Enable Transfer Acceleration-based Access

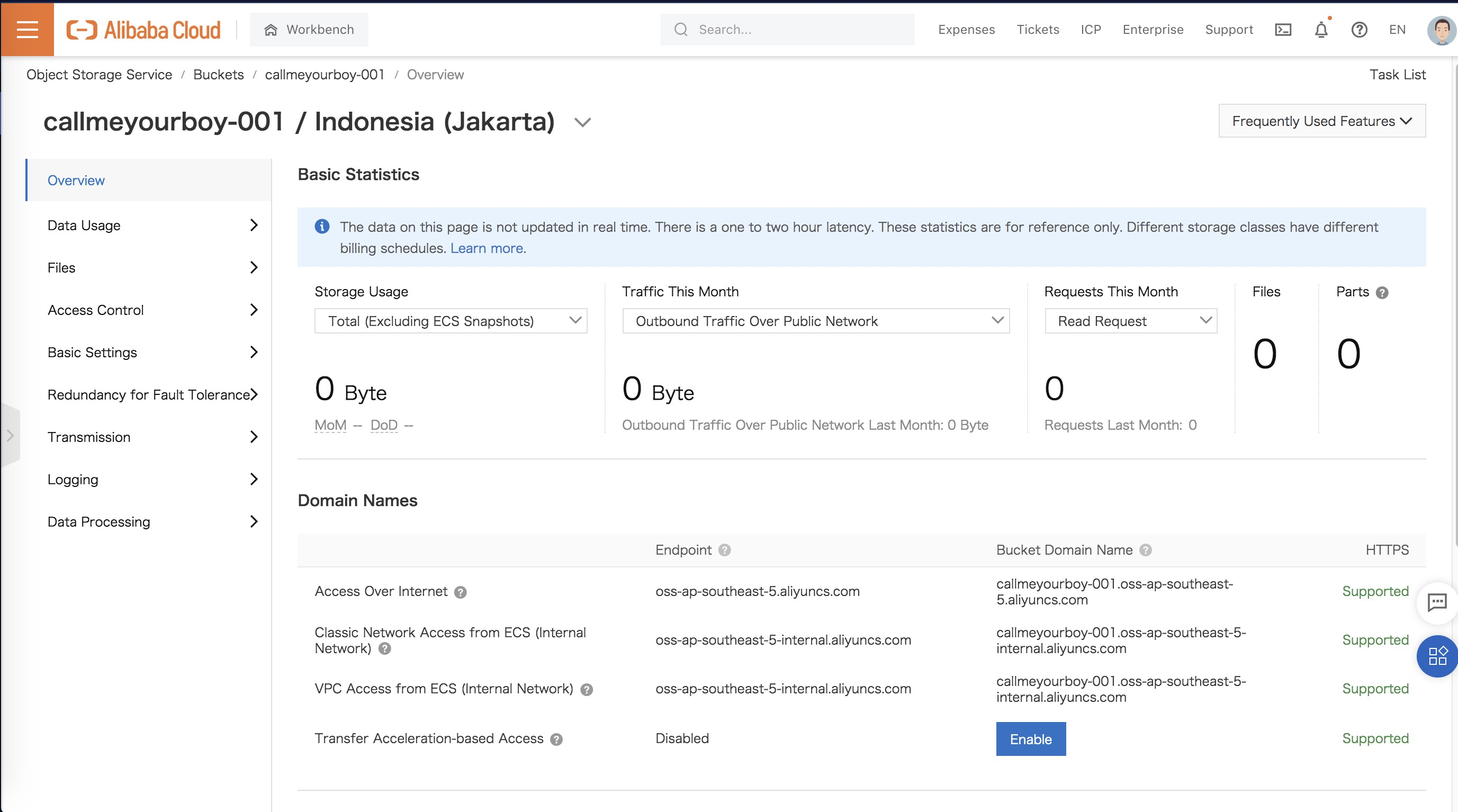point(1031,739)
